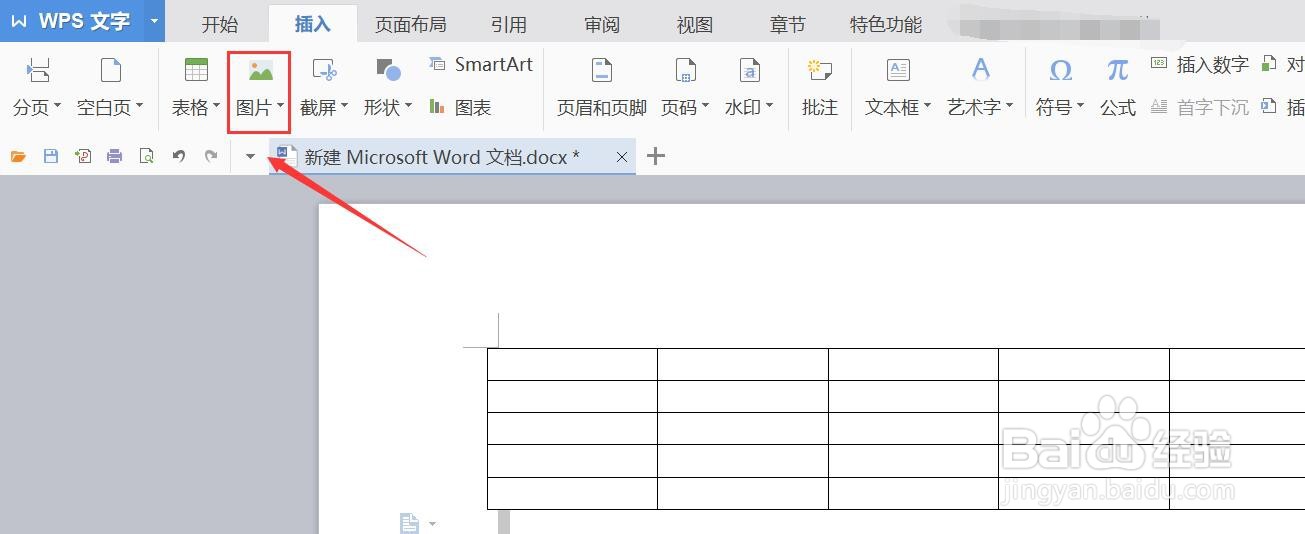
Task: Open the 引用 tab
Action: [x=509, y=25]
